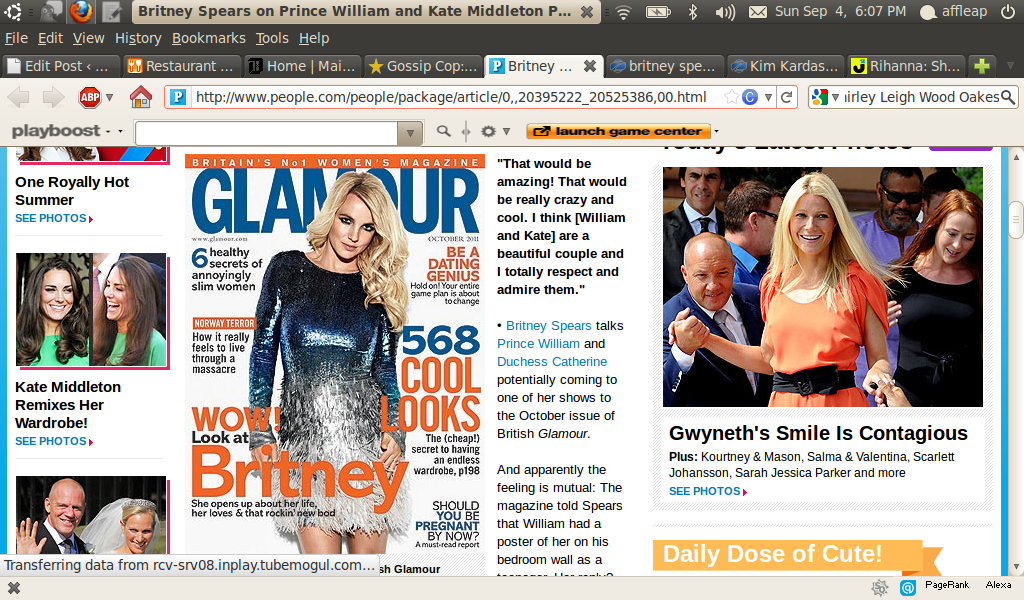
Task: Open the Duchess Catherine link
Action: (552, 362)
